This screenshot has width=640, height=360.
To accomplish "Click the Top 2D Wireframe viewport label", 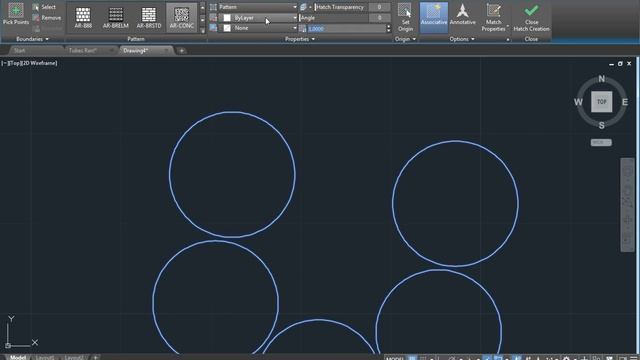I will click(29, 63).
